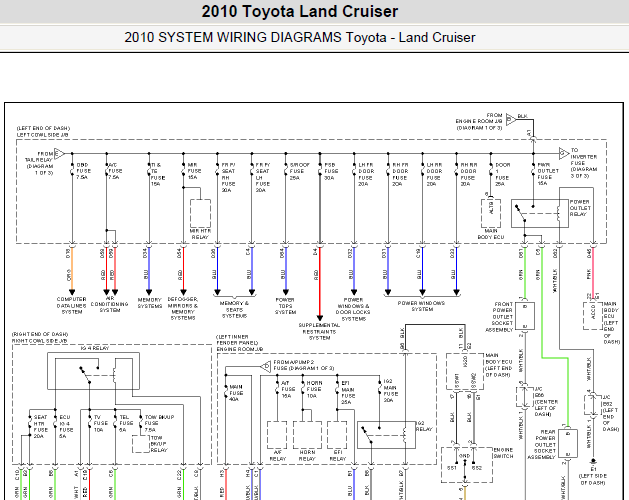
Task: Click the PSB FUSE 30A label
Action: tap(331, 171)
